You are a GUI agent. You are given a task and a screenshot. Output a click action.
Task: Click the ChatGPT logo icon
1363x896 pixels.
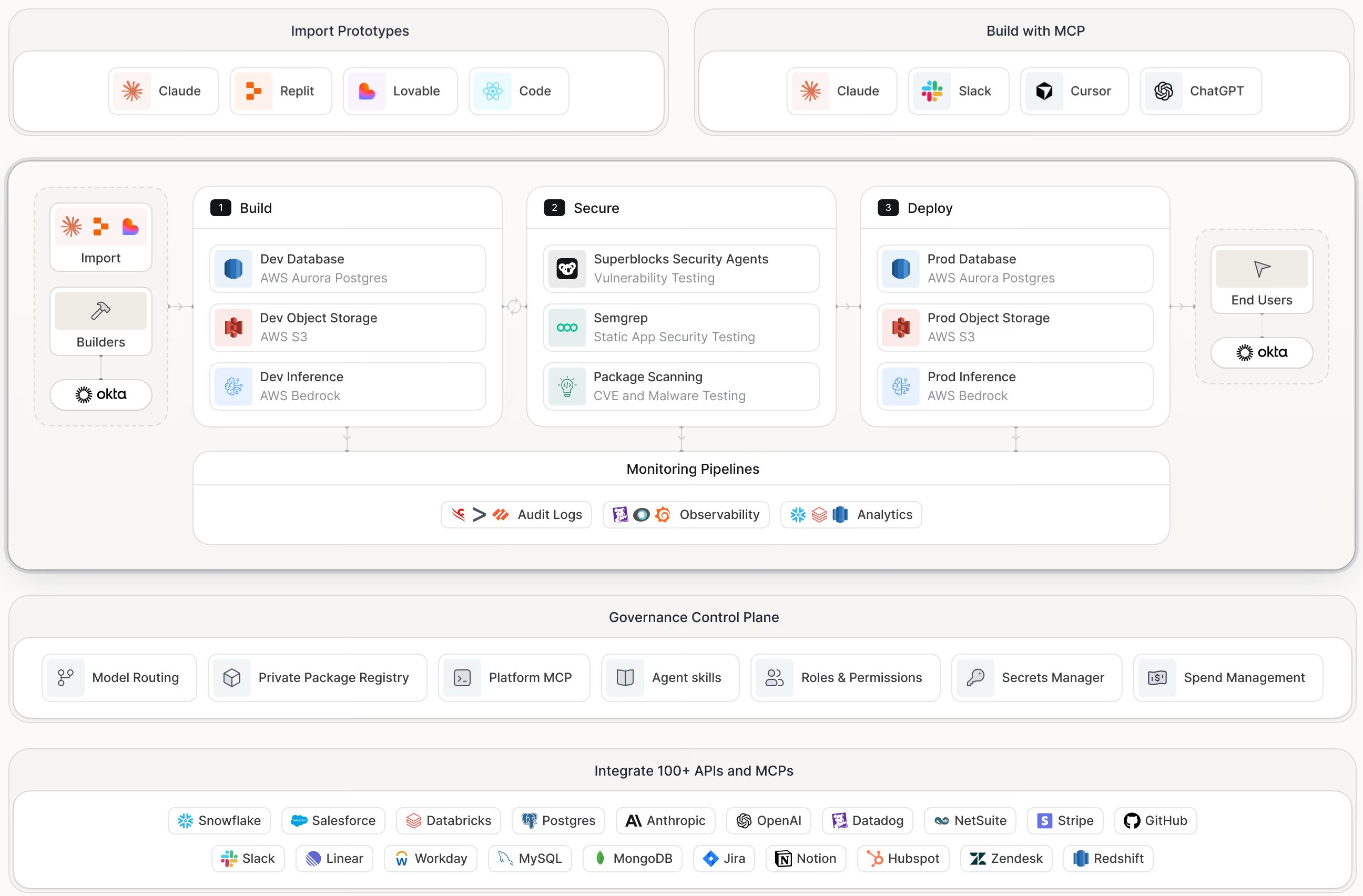[x=1163, y=91]
